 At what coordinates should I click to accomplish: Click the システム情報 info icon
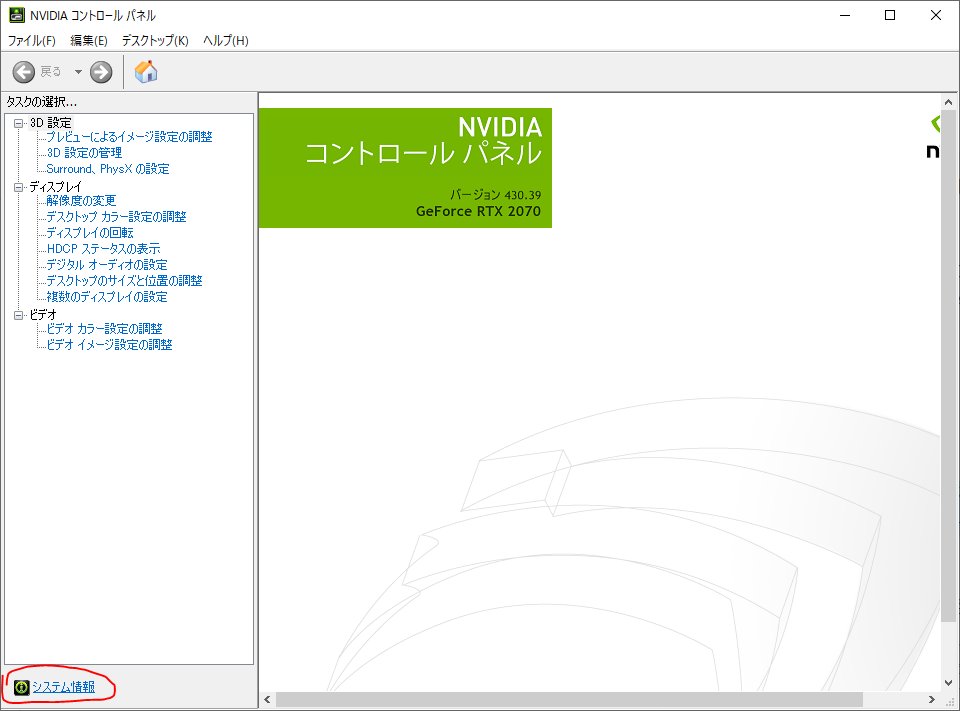[21, 687]
